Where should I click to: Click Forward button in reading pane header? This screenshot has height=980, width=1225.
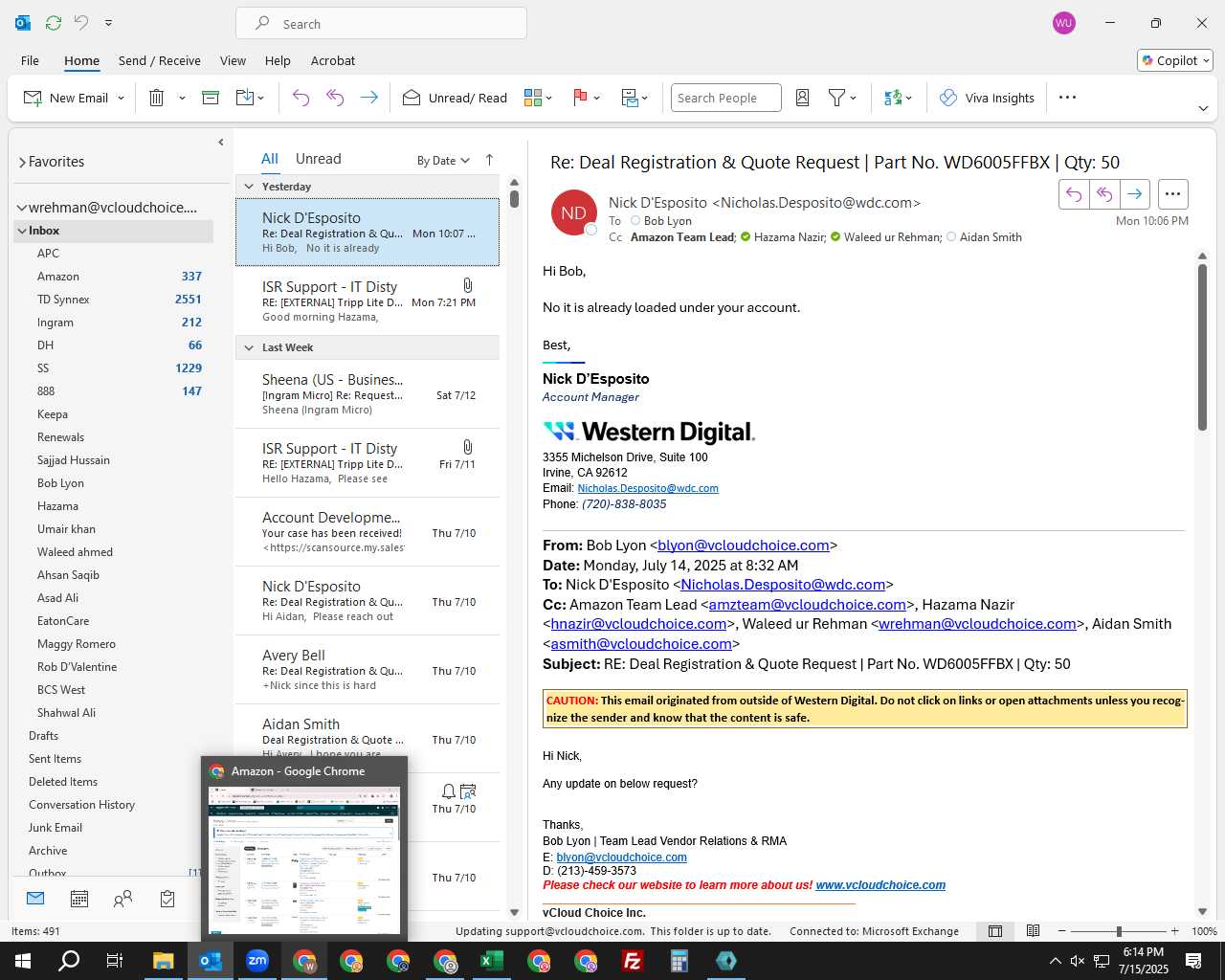click(1134, 194)
